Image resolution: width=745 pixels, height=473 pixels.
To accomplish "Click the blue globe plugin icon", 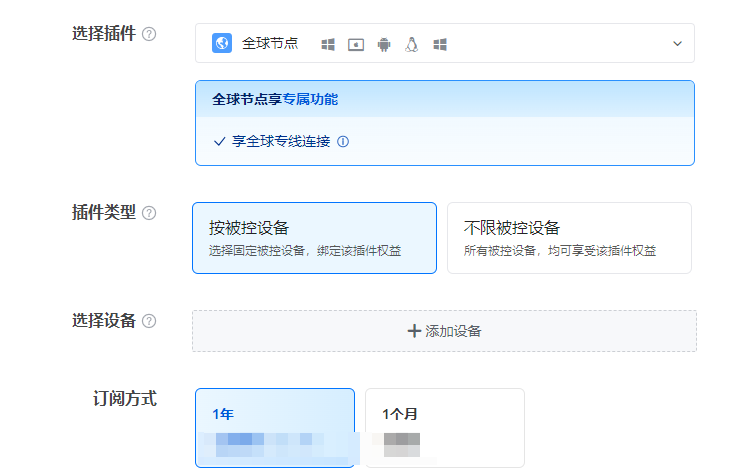I will click(x=222, y=43).
